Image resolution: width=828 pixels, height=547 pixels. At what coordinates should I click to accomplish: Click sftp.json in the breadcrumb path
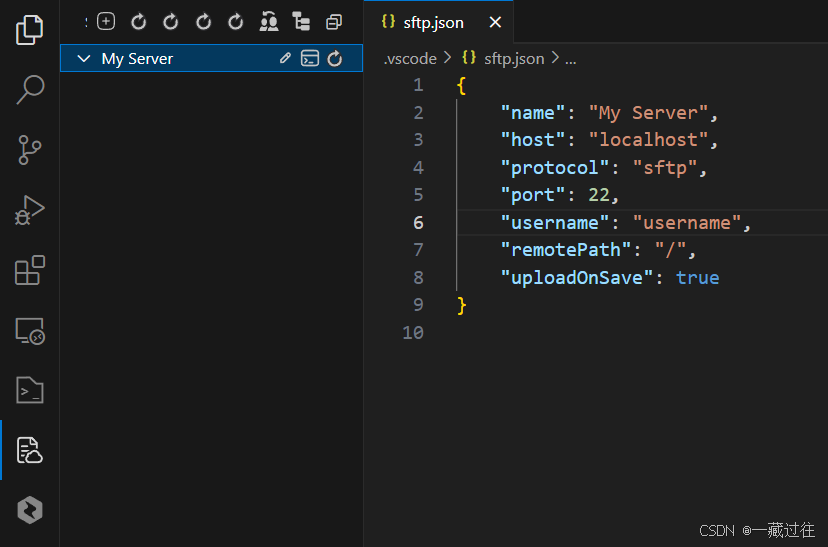click(x=514, y=58)
